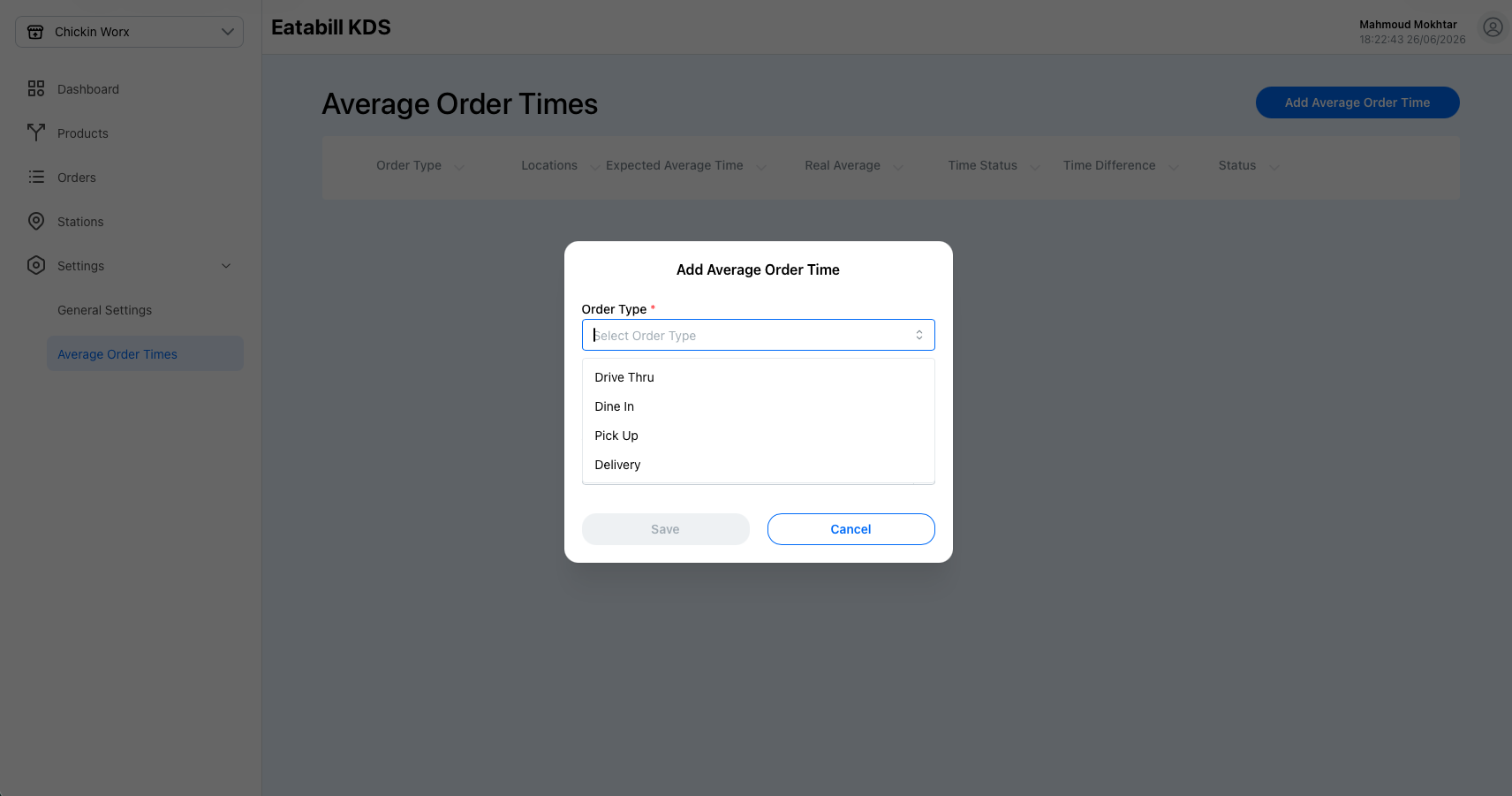Choose the Pick Up option
Image resolution: width=1512 pixels, height=796 pixels.
point(758,436)
